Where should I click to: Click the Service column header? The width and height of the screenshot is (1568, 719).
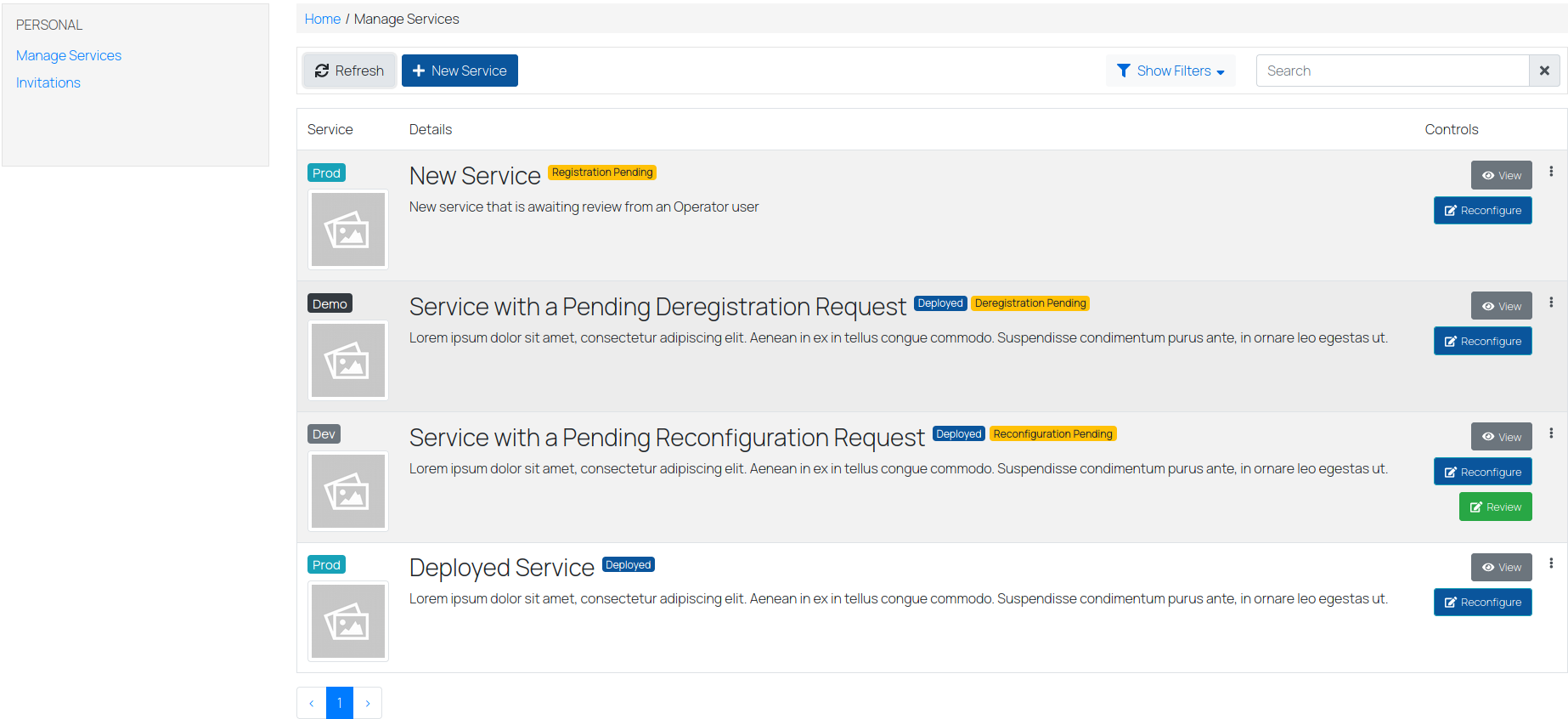coord(330,129)
